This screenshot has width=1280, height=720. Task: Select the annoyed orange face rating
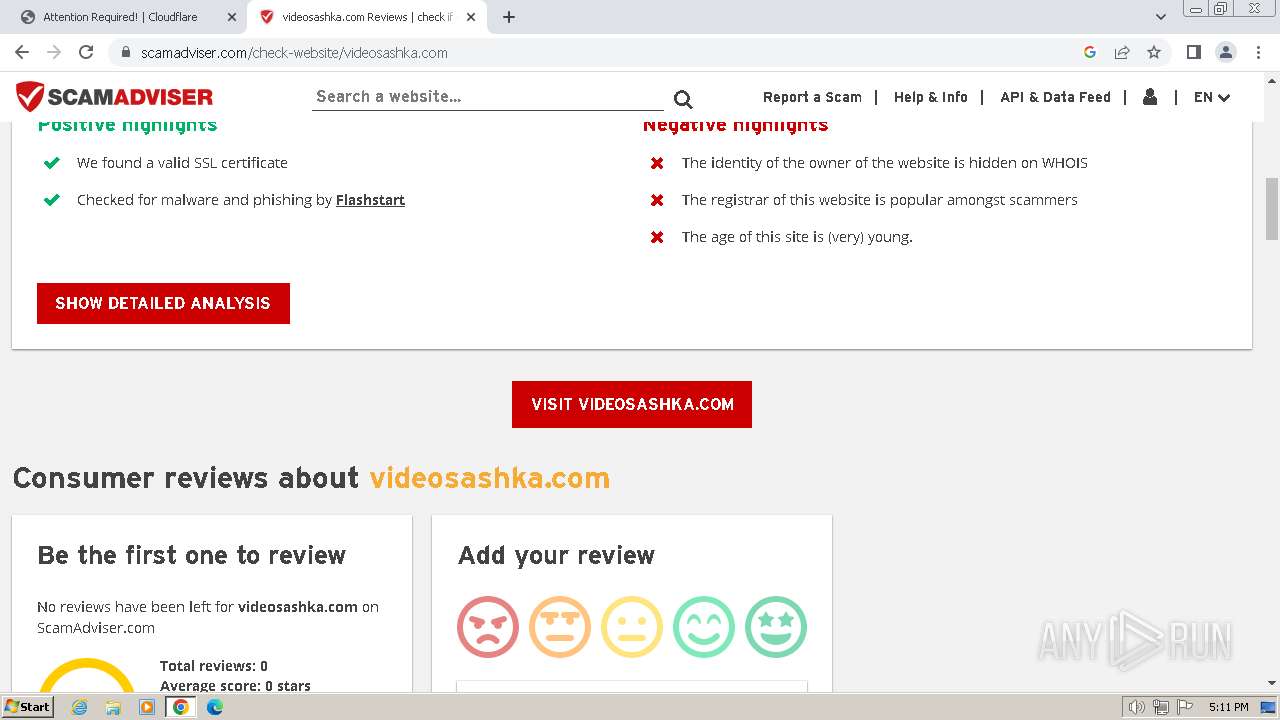[560, 627]
